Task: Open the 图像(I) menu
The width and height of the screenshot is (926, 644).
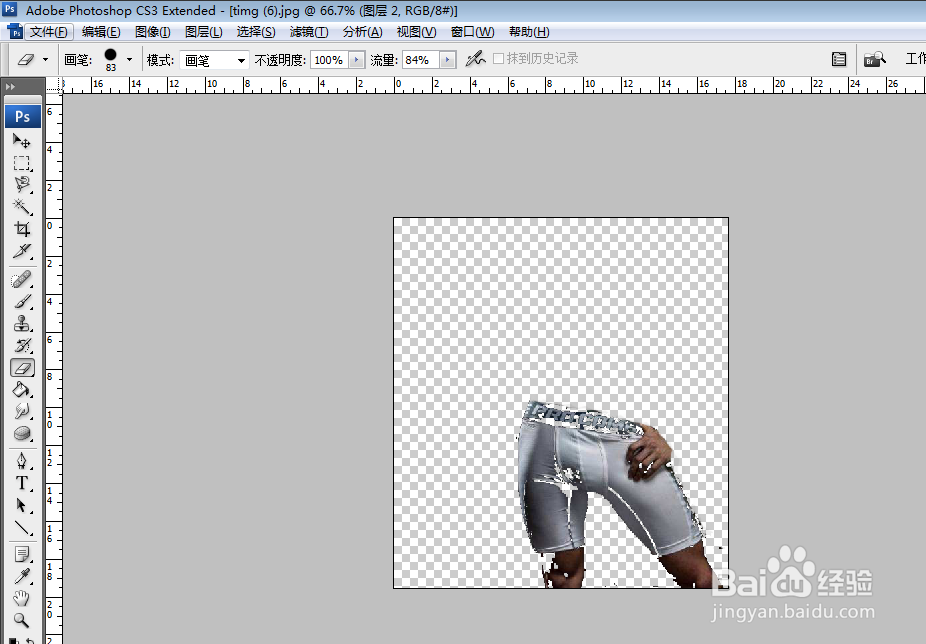Action: (x=152, y=32)
